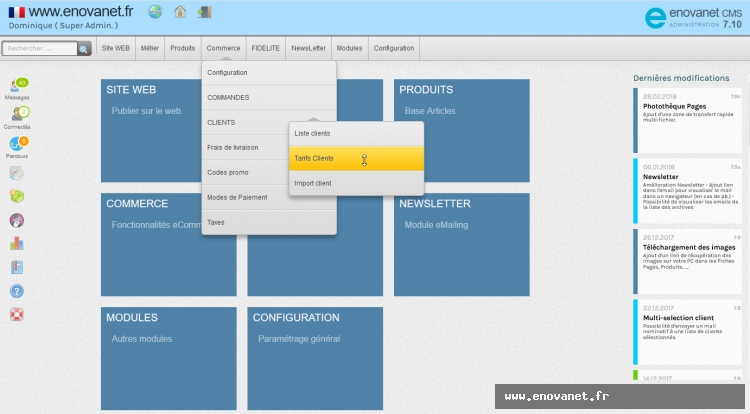Open Messages from the left sidebar

[x=17, y=88]
